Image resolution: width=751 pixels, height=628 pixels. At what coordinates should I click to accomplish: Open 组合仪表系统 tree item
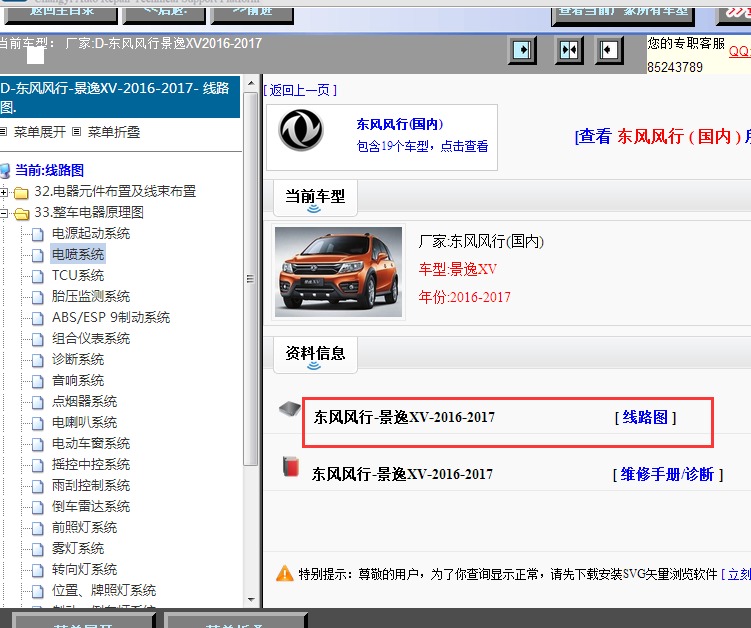point(91,339)
